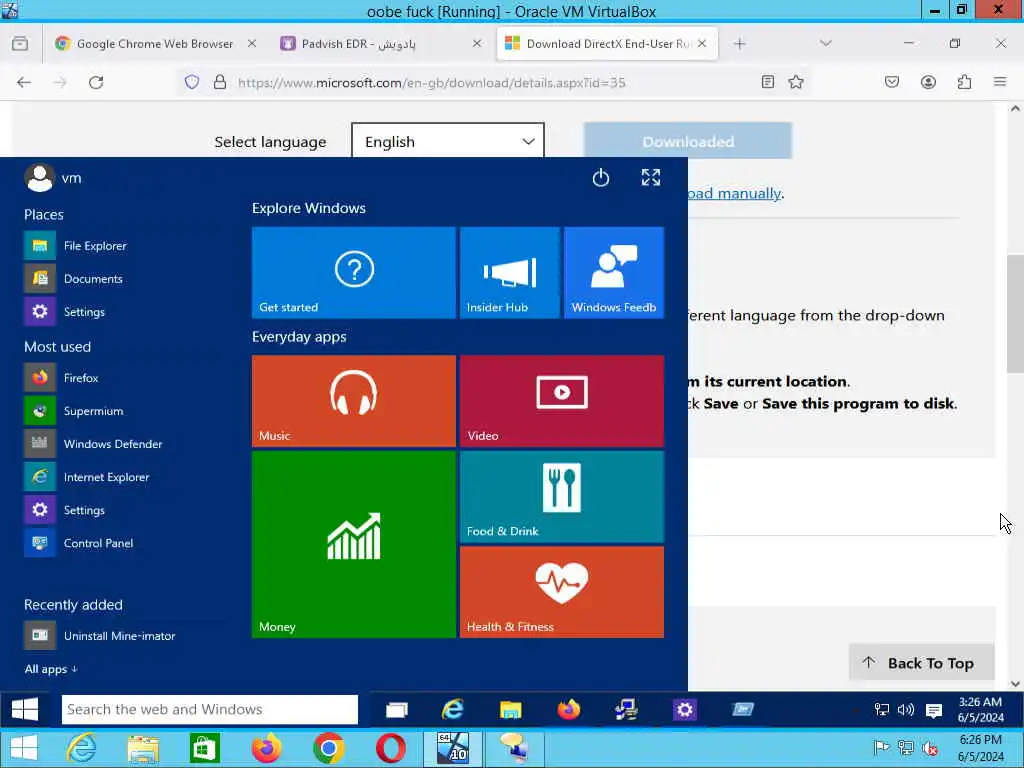Screen dimensions: 1024x768
Task: Open Control Panel from Start menu
Action: click(79, 543)
